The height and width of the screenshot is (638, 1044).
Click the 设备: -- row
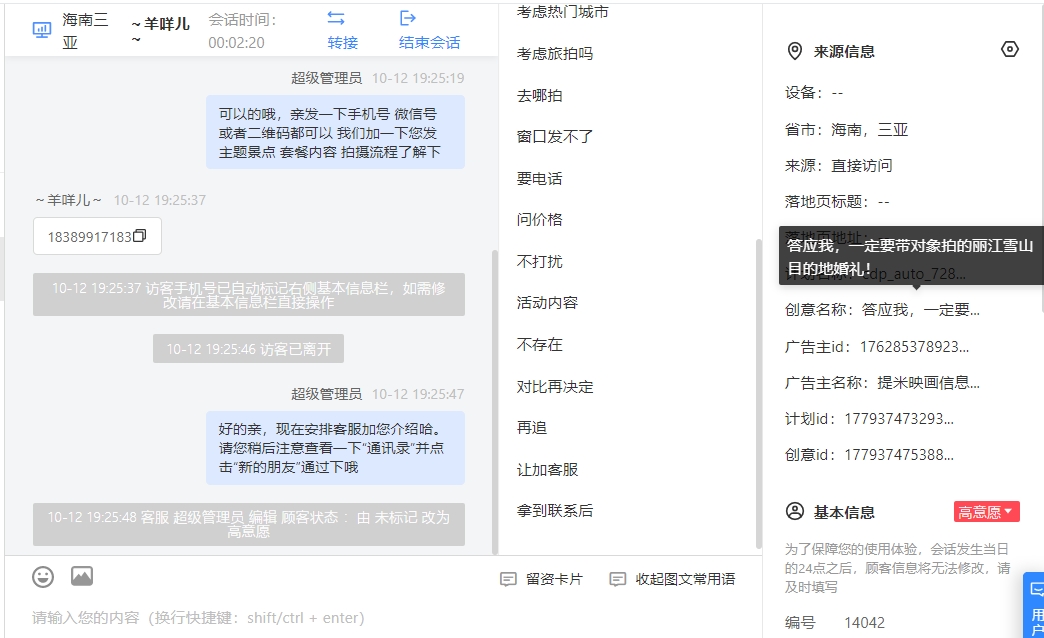814,93
